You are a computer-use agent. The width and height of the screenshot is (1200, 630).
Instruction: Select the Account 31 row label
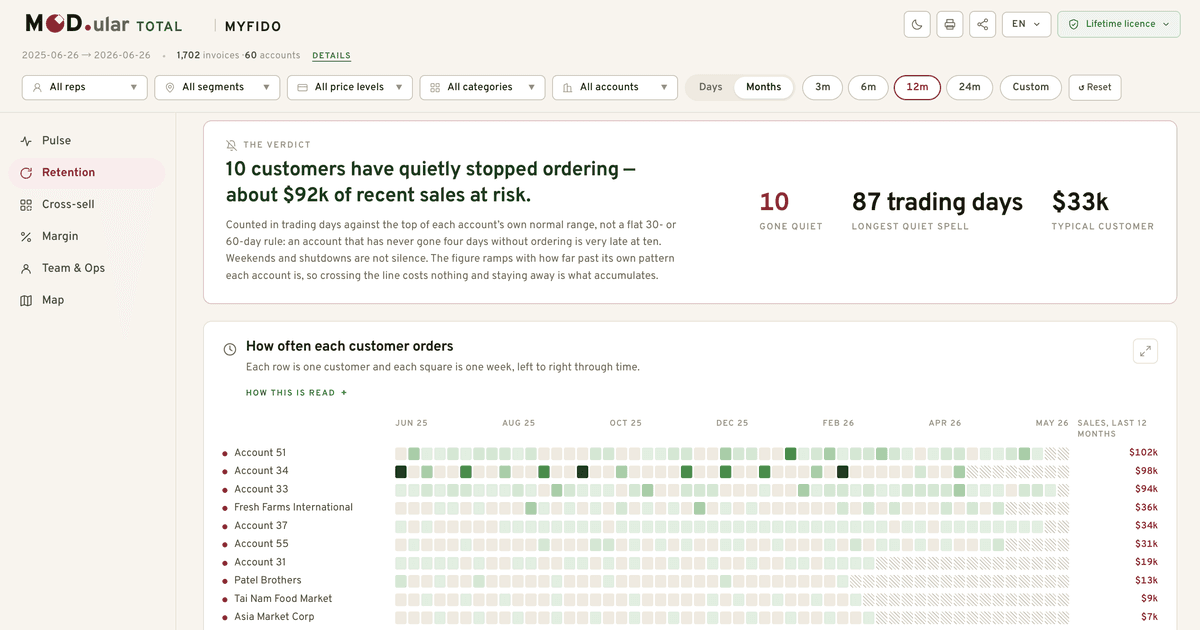click(260, 562)
